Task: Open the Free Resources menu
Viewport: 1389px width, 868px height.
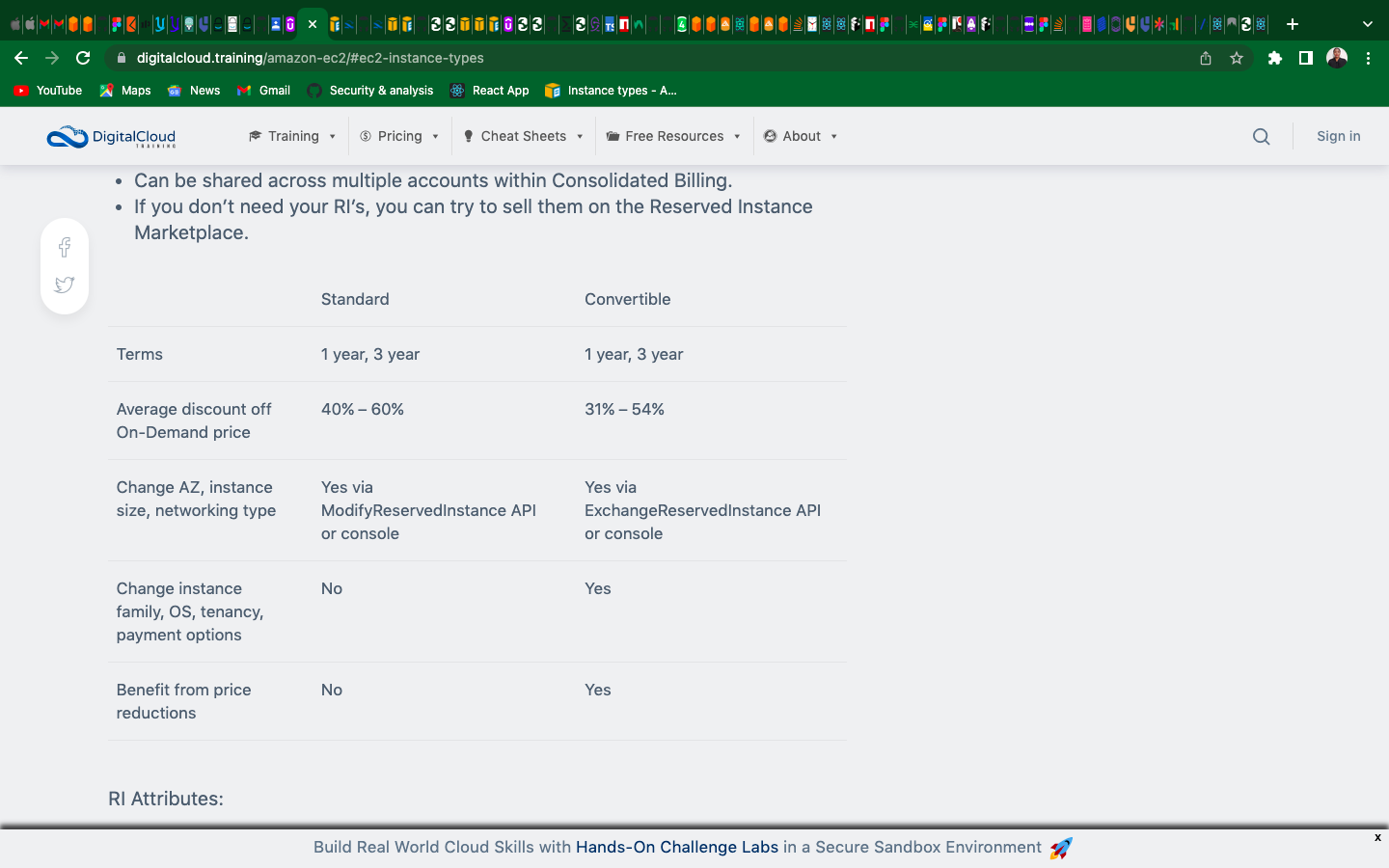Action: 673,136
